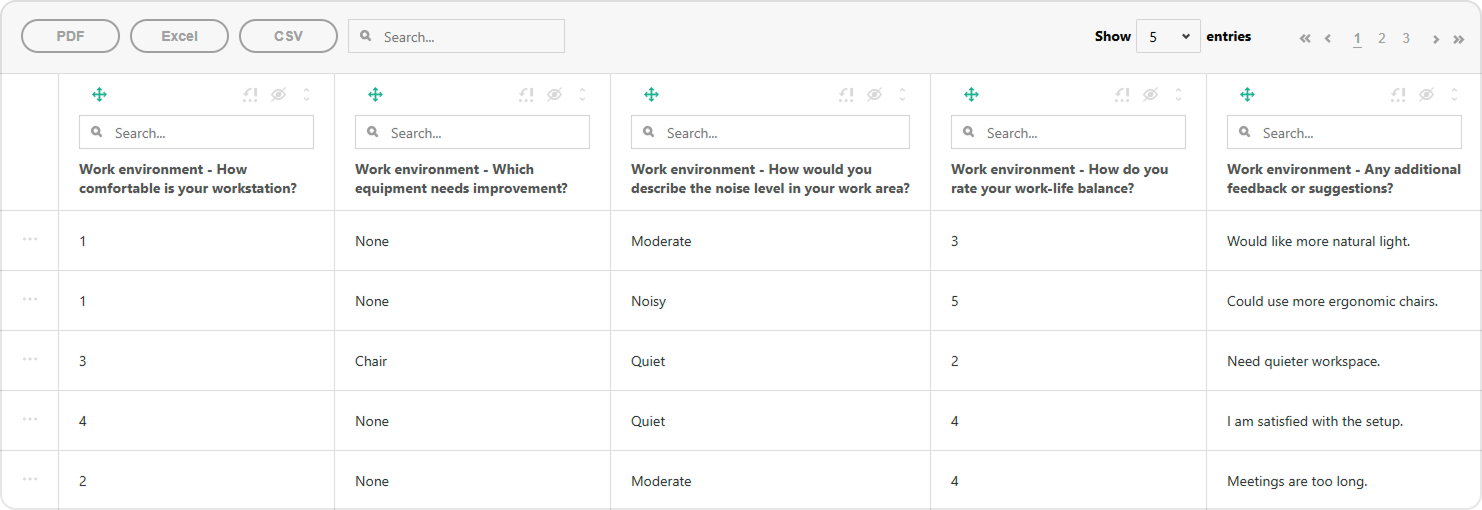Click the arrow-exclamation icon in the work-life balance column header
Screen dimensions: 1482x510
click(x=1123, y=95)
